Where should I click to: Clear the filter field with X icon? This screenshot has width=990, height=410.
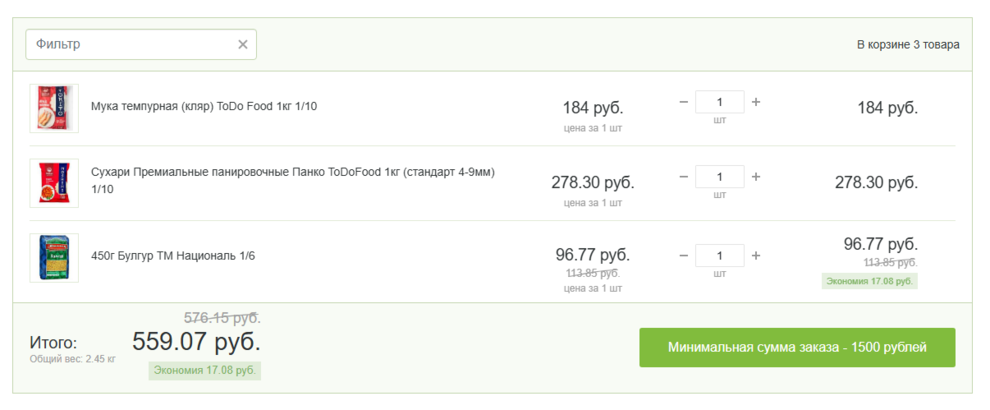242,44
